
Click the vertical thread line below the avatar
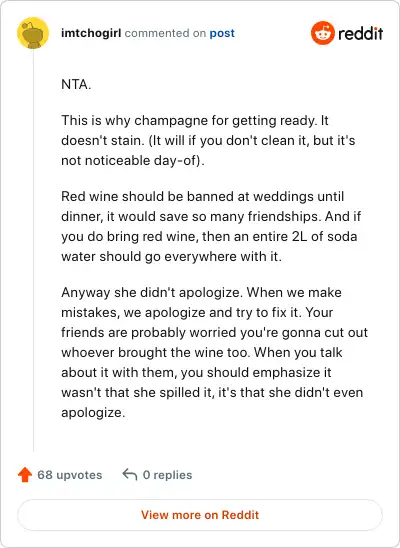(x=34, y=250)
